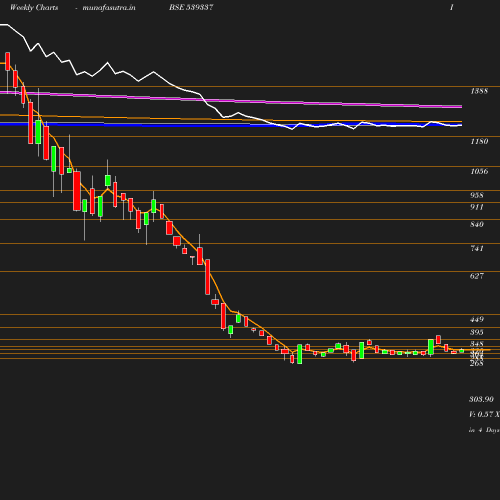Click the 'BSE 539337' stock code
This screenshot has width=500, height=500.
point(191,7)
